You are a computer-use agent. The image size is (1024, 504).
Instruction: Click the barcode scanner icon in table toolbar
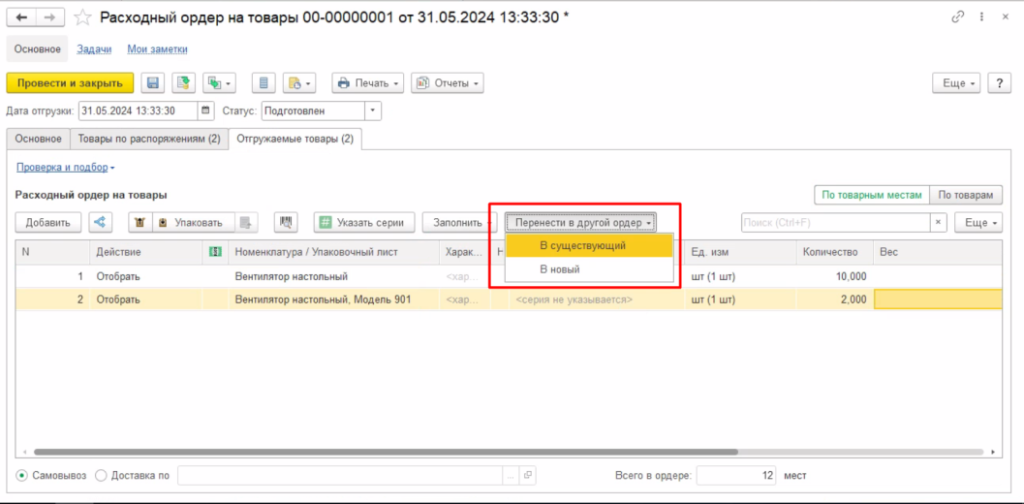[x=287, y=222]
